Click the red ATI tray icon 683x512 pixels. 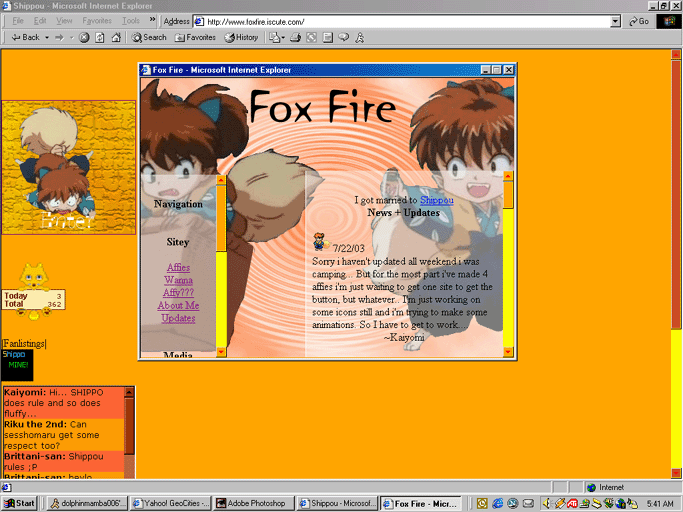pyautogui.click(x=572, y=504)
